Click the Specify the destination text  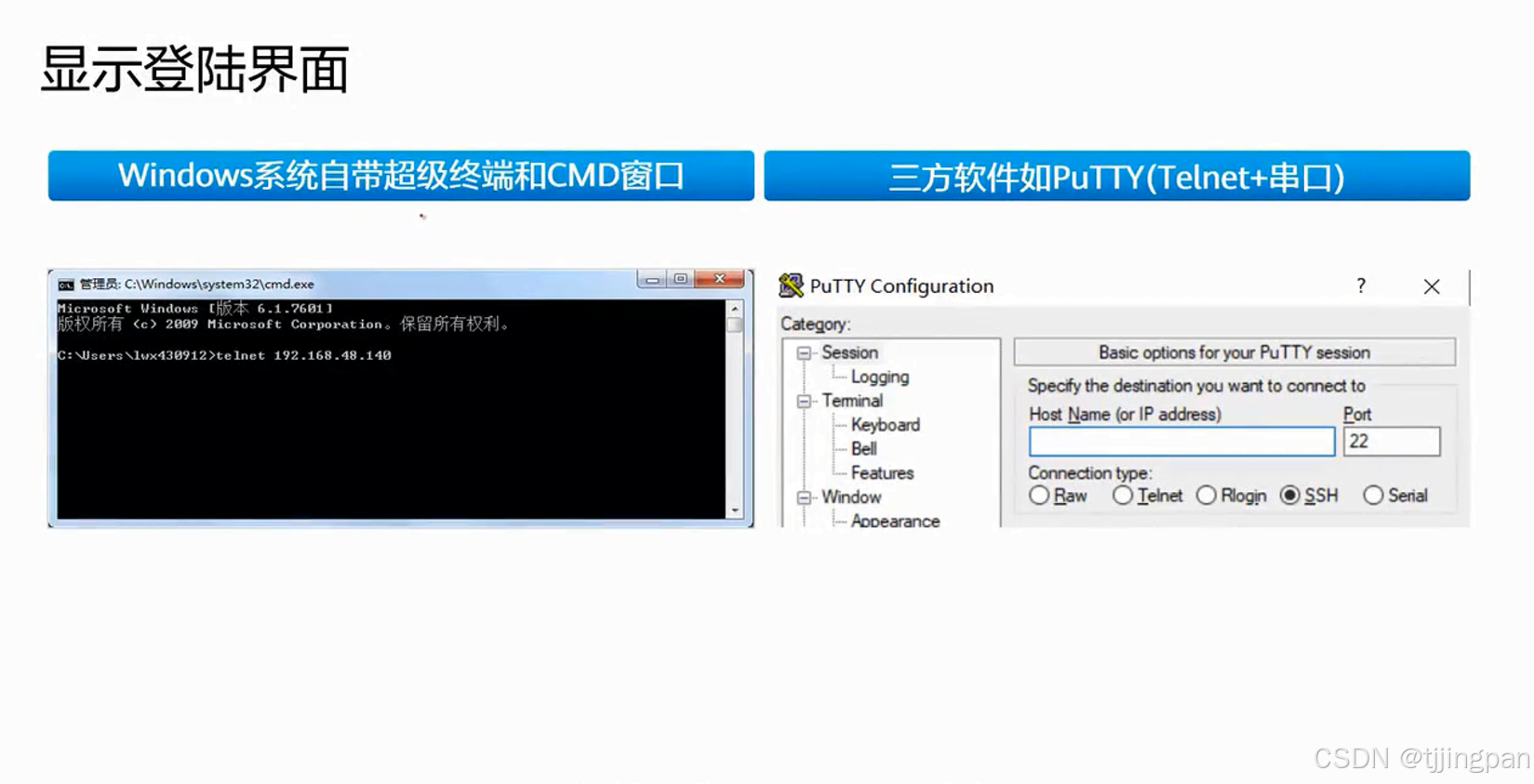point(1196,385)
